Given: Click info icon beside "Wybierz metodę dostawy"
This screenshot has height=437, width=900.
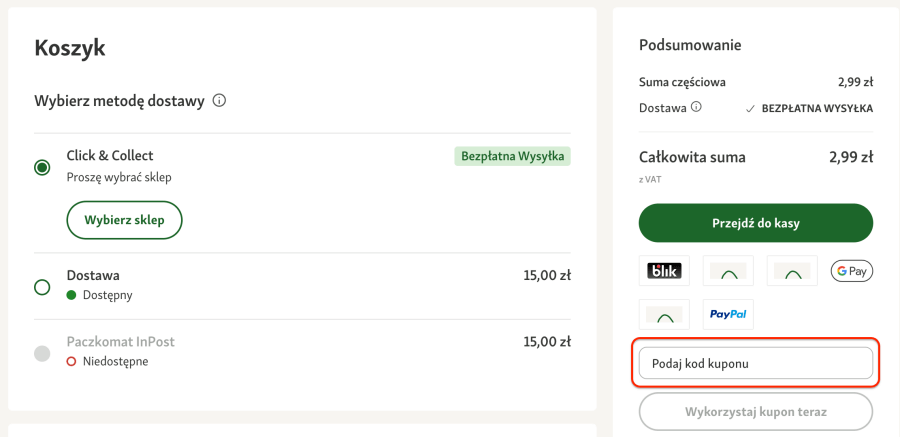Looking at the screenshot, I should (x=220, y=101).
